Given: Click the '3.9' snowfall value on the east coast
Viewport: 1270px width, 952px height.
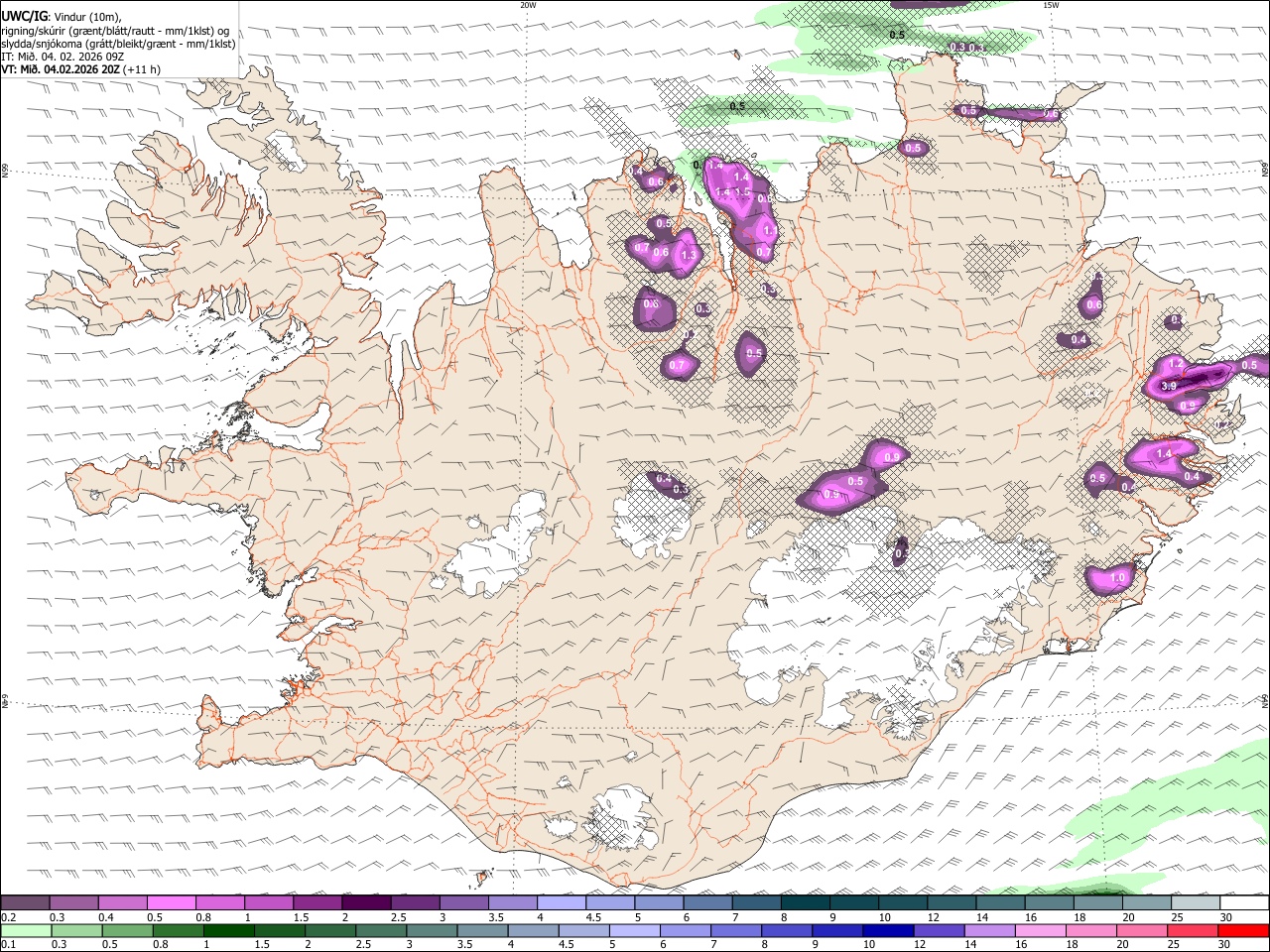Looking at the screenshot, I should pyautogui.click(x=1168, y=386).
